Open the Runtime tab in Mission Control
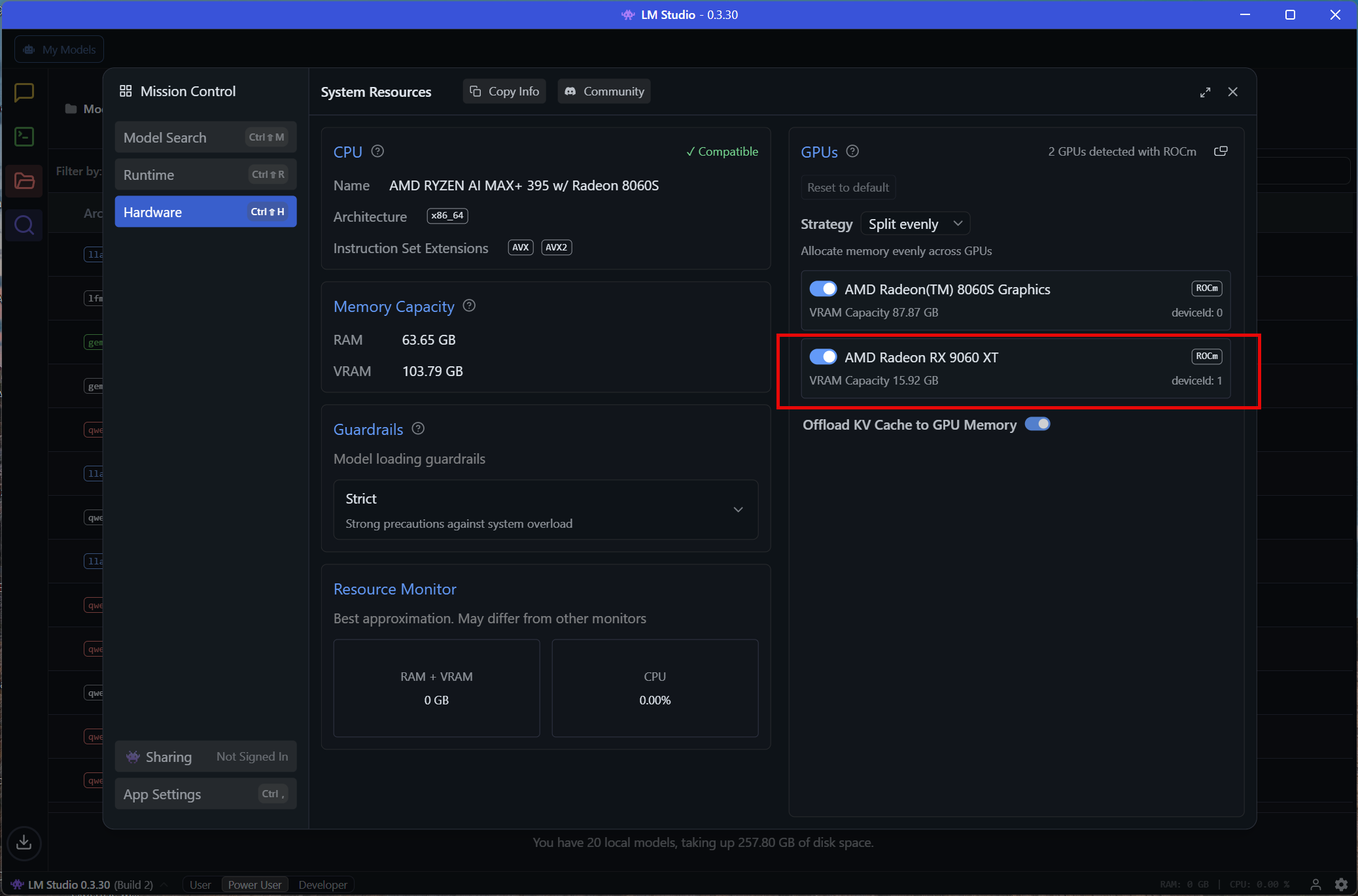 205,175
